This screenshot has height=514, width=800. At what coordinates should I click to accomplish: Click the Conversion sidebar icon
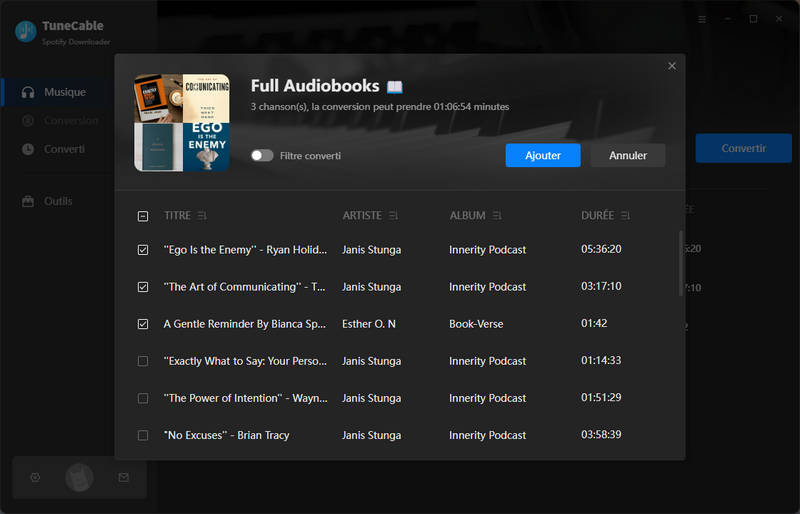pos(28,120)
